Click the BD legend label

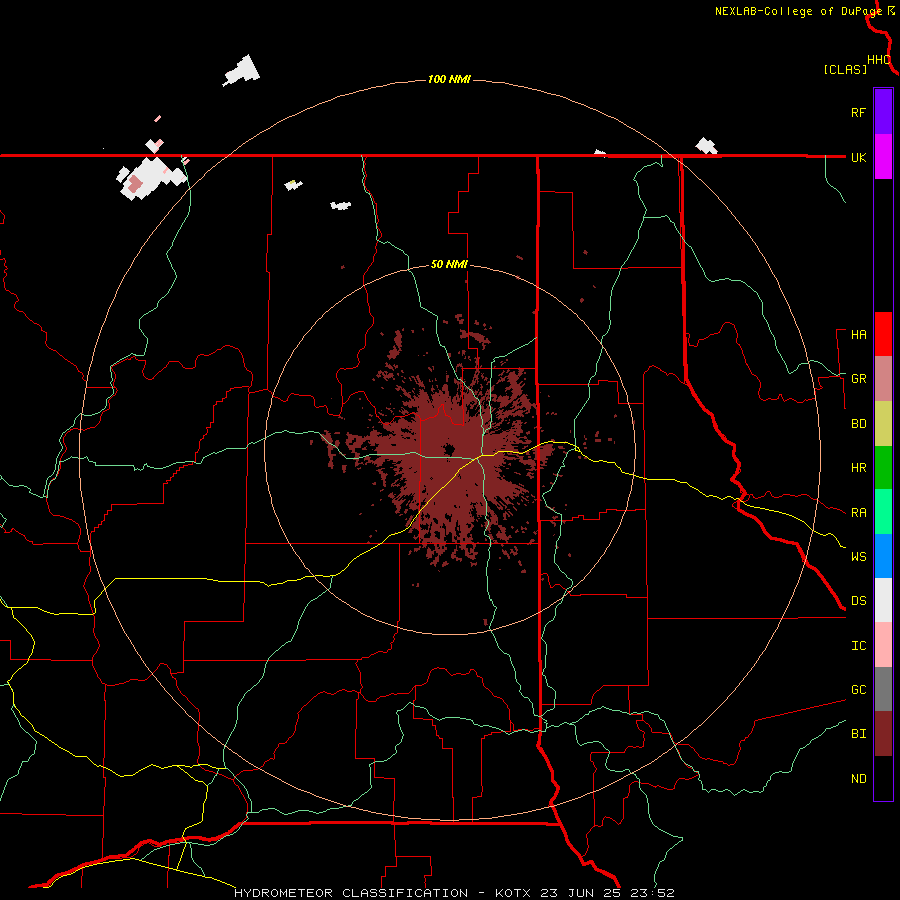[x=858, y=424]
